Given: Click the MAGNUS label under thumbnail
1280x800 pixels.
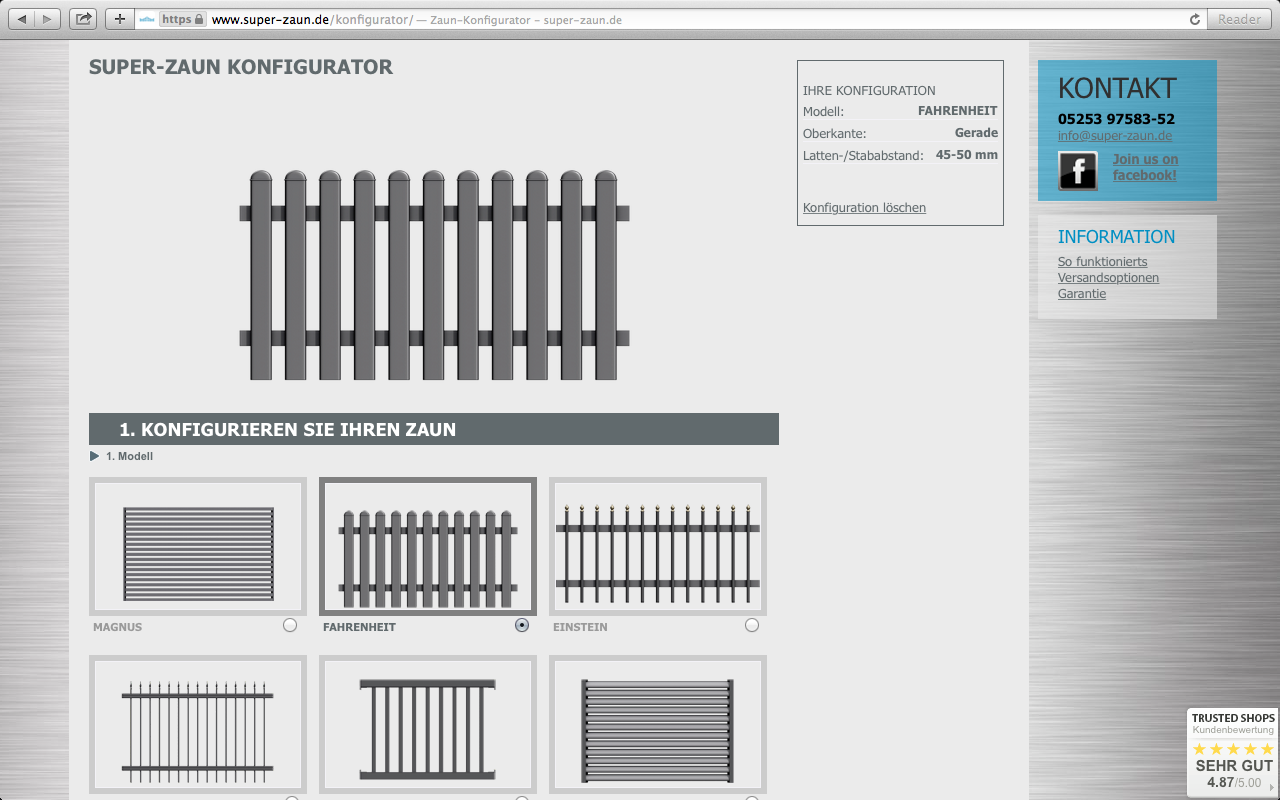Looking at the screenshot, I should 118,627.
